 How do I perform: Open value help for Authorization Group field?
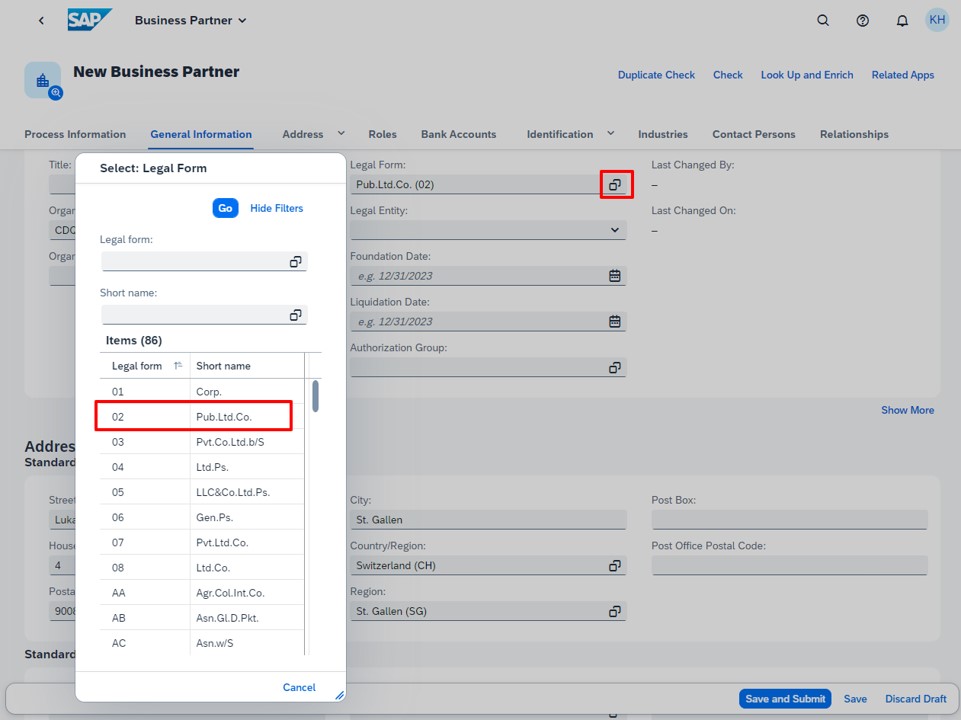point(615,368)
